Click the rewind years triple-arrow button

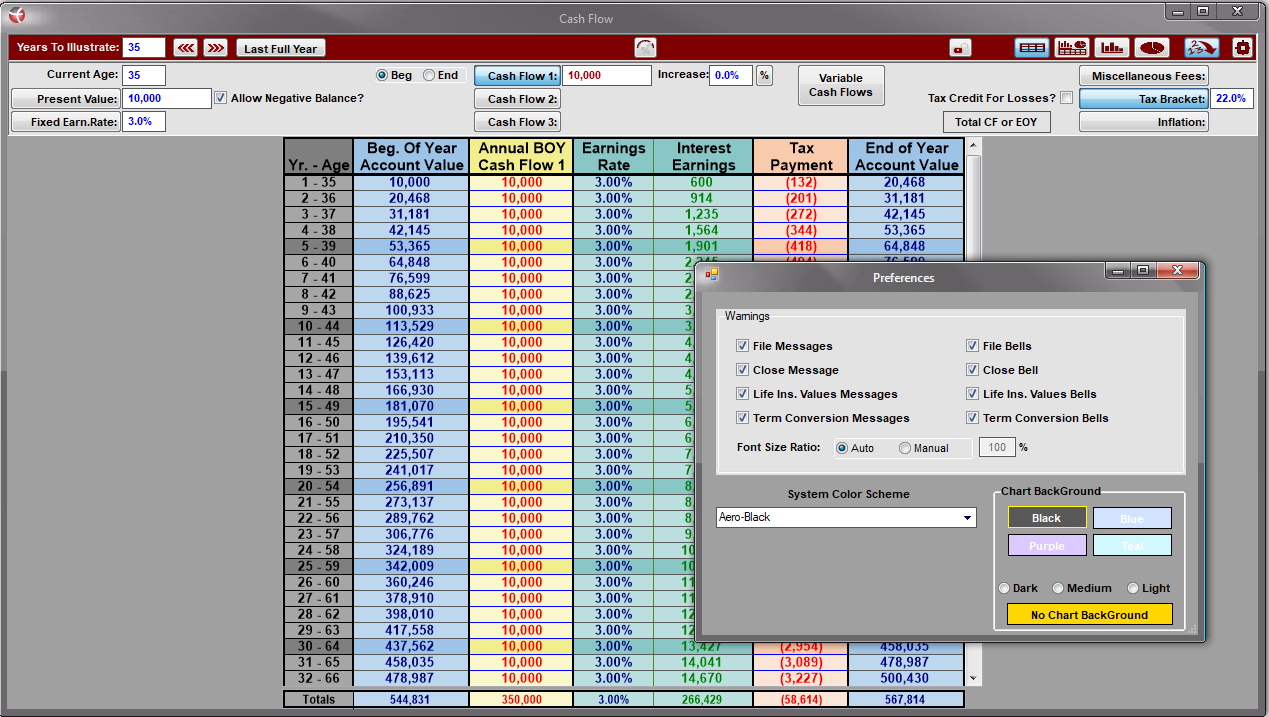click(185, 48)
